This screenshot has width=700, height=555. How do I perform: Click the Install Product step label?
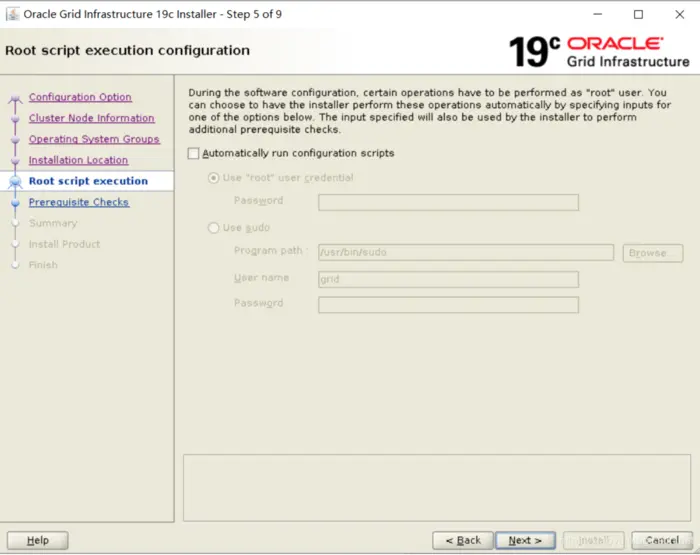(64, 244)
